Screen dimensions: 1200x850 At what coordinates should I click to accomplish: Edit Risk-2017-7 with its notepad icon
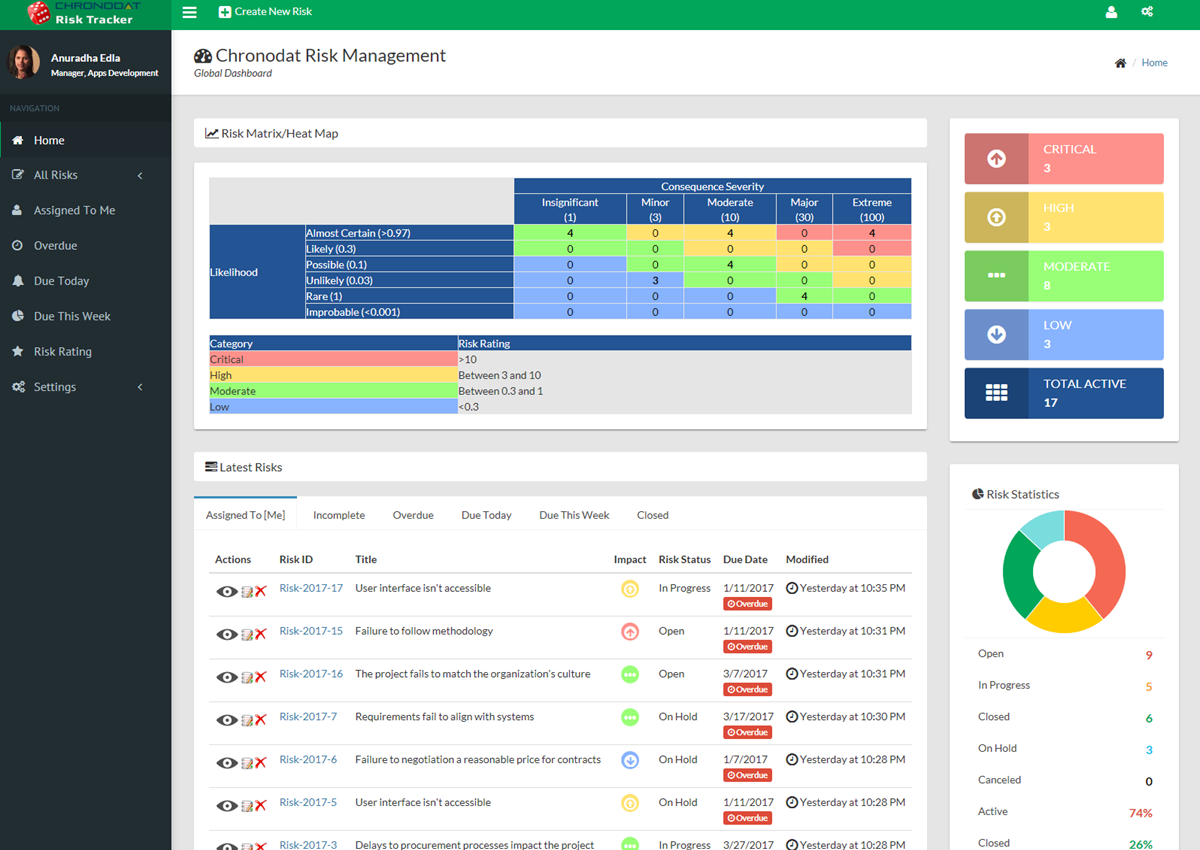pos(247,721)
